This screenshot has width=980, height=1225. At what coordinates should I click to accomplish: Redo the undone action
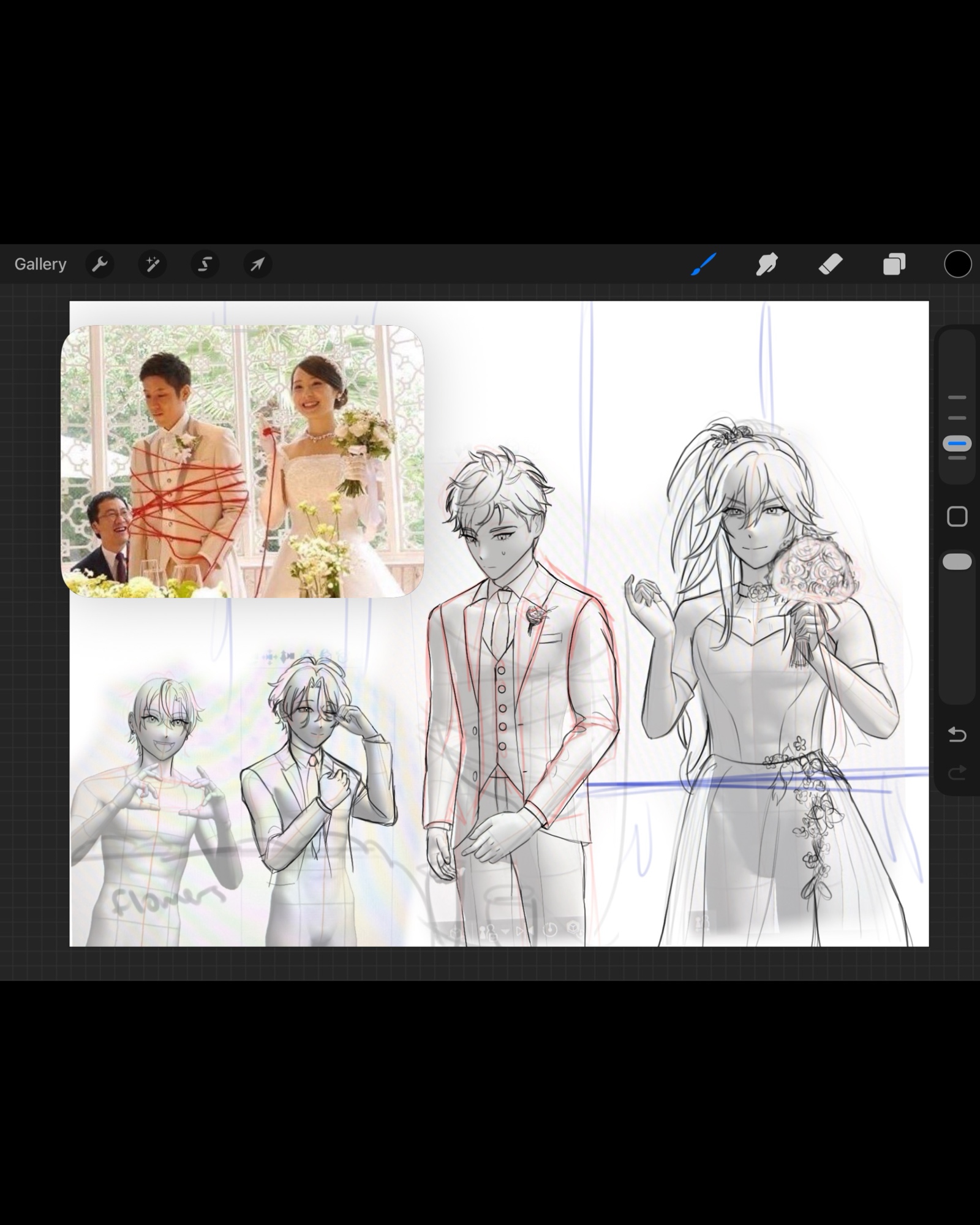(x=957, y=773)
